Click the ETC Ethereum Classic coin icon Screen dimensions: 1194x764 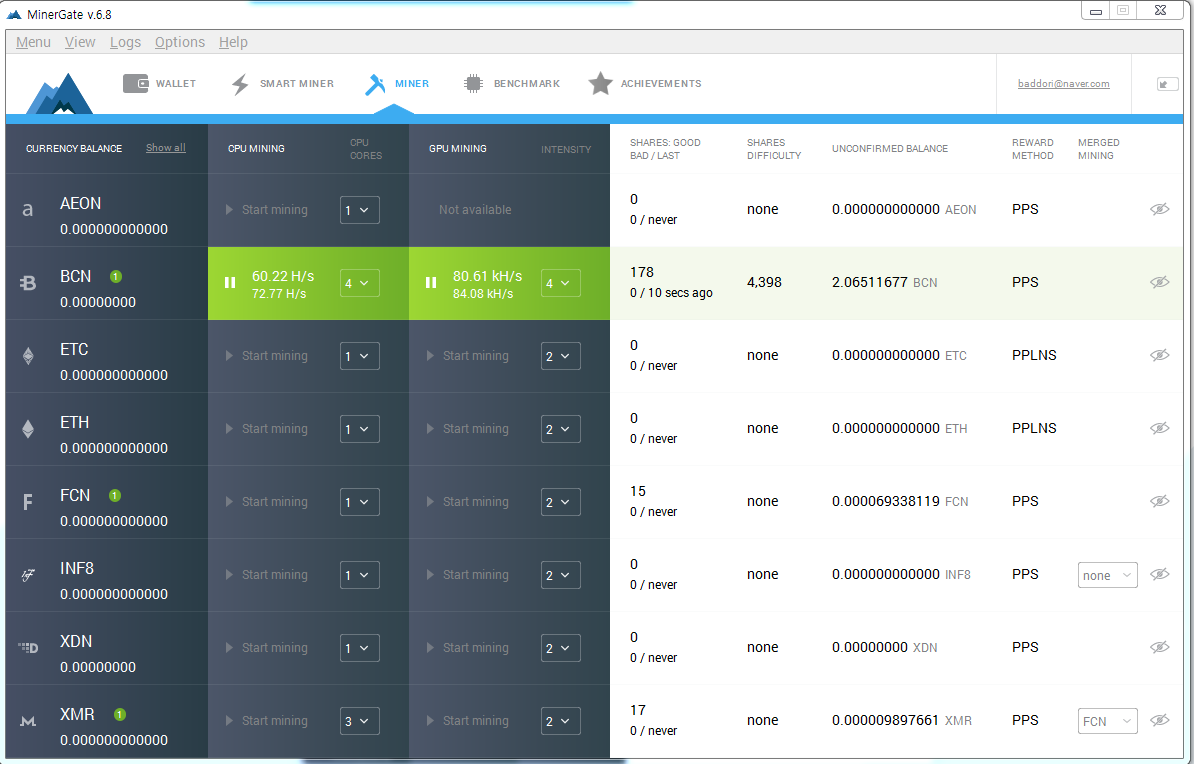tap(28, 356)
